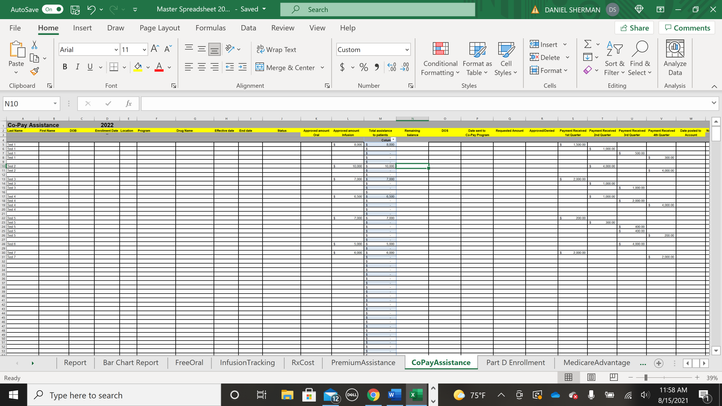Viewport: 722px width, 406px height.
Task: Apply yellow fill color
Action: (138, 67)
